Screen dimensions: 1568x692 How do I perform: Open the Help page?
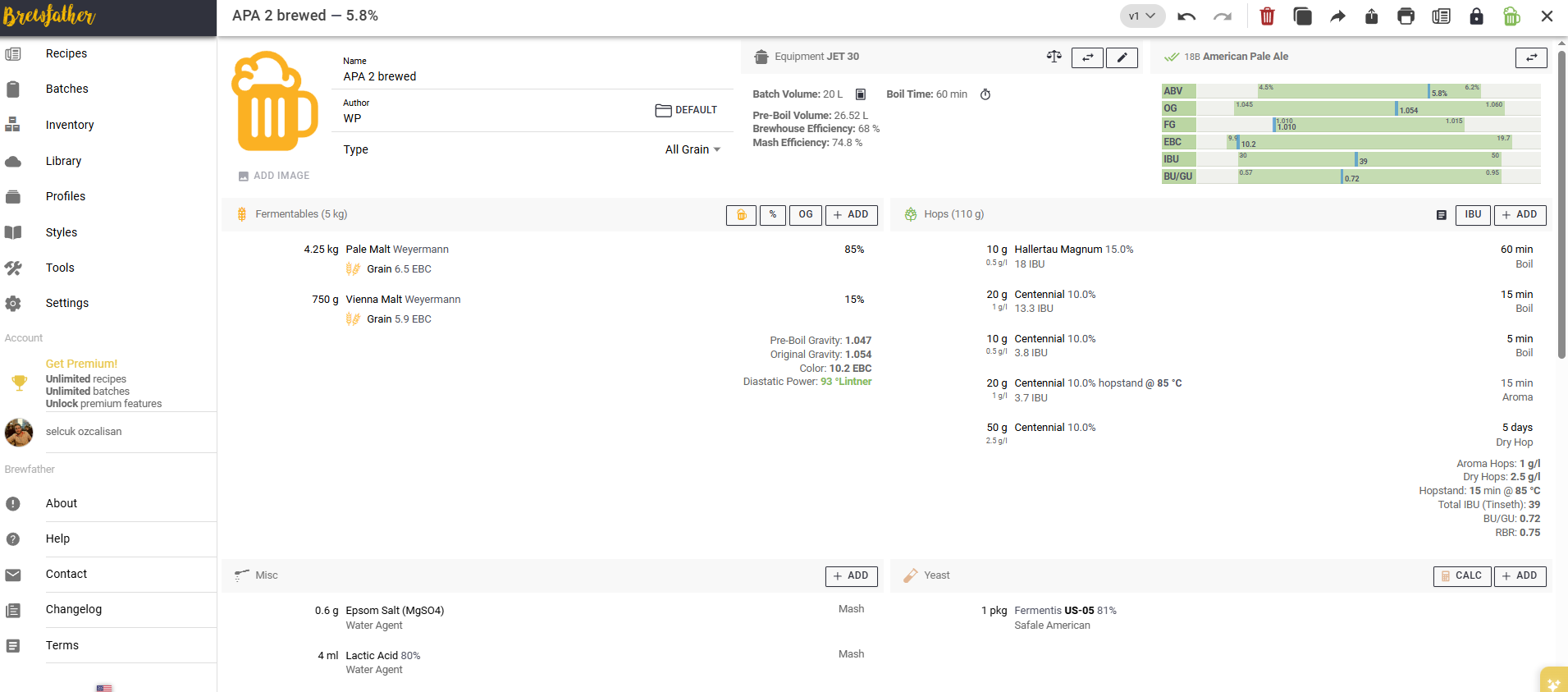[x=108, y=538]
